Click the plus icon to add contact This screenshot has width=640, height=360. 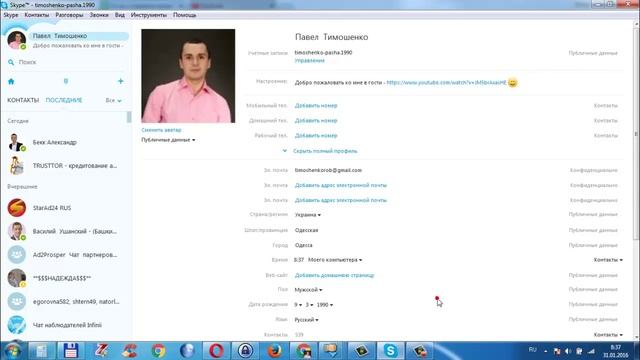click(120, 81)
